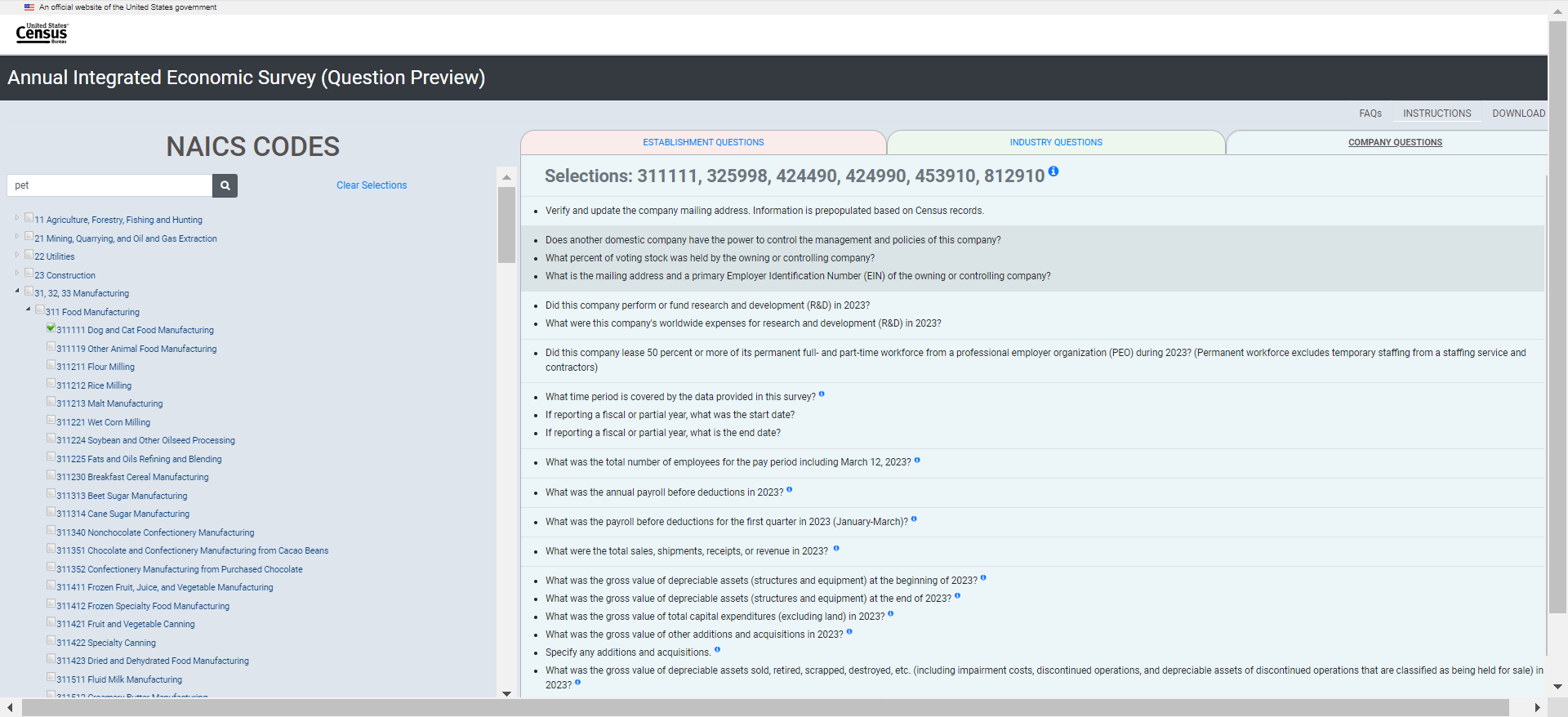Check 311211 Flour Milling box

[x=51, y=365]
